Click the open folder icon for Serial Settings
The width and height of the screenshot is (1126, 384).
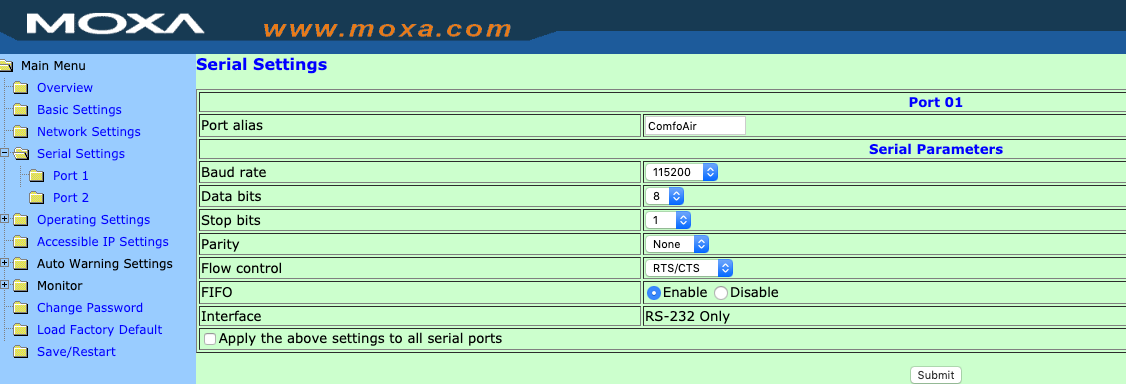(21, 154)
